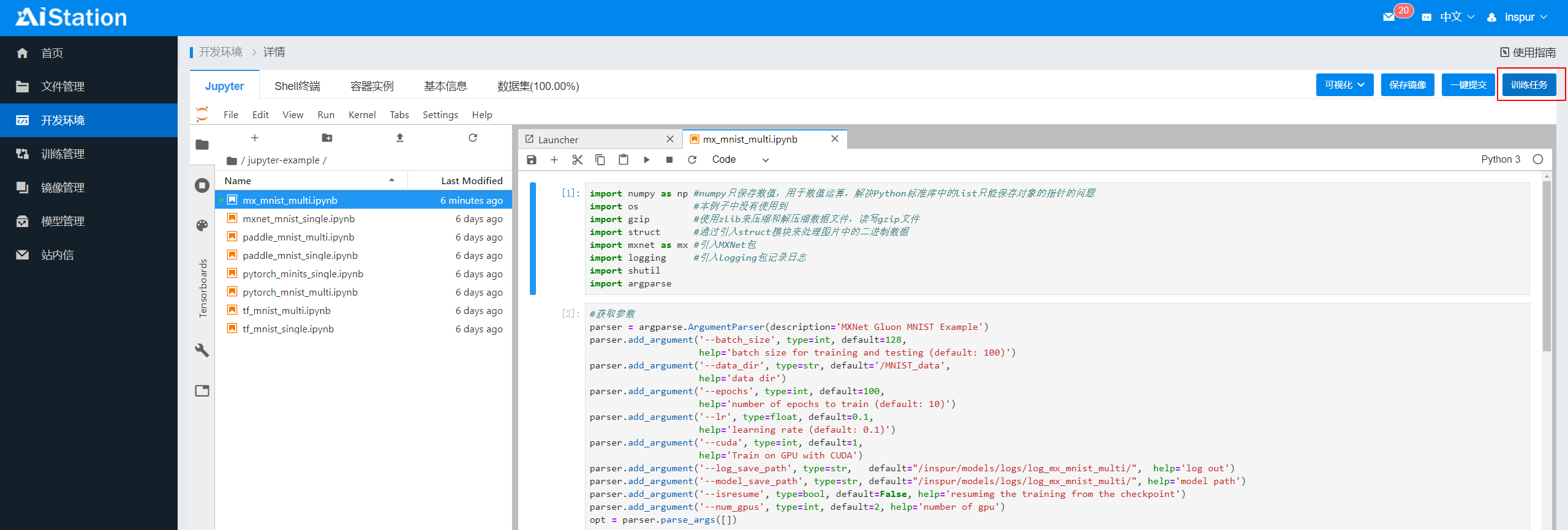Open the running kernels sidebar panel
The image size is (1568, 530).
(x=202, y=185)
